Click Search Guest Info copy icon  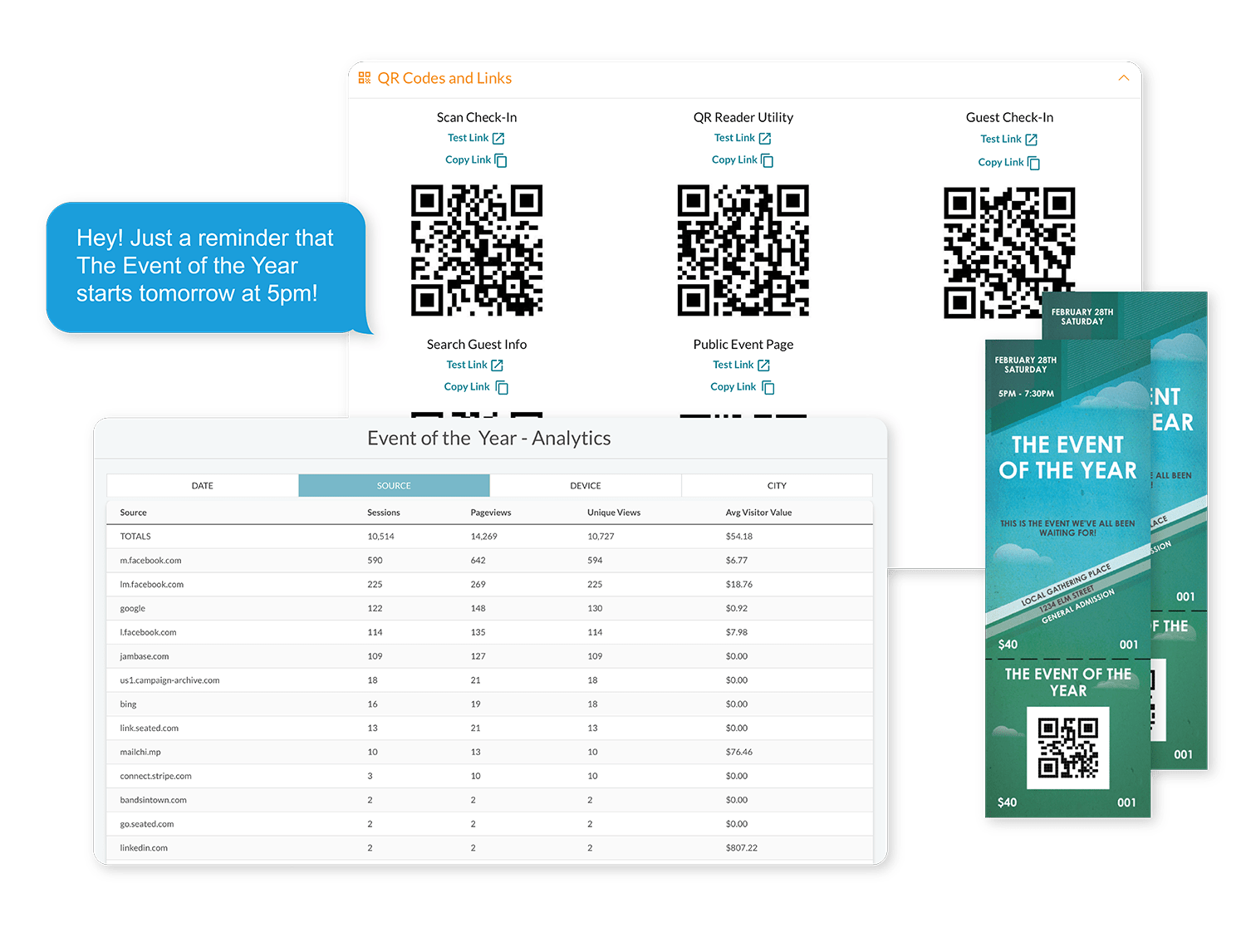(x=502, y=387)
